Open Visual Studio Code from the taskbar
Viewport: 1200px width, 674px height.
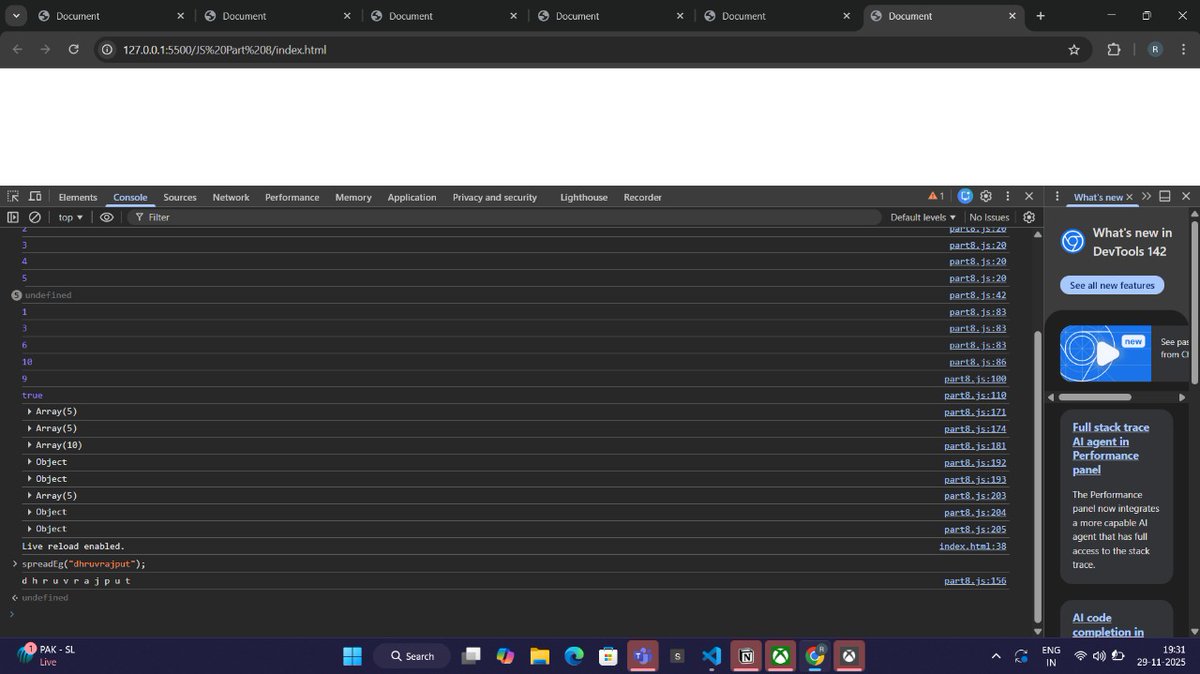click(x=711, y=656)
